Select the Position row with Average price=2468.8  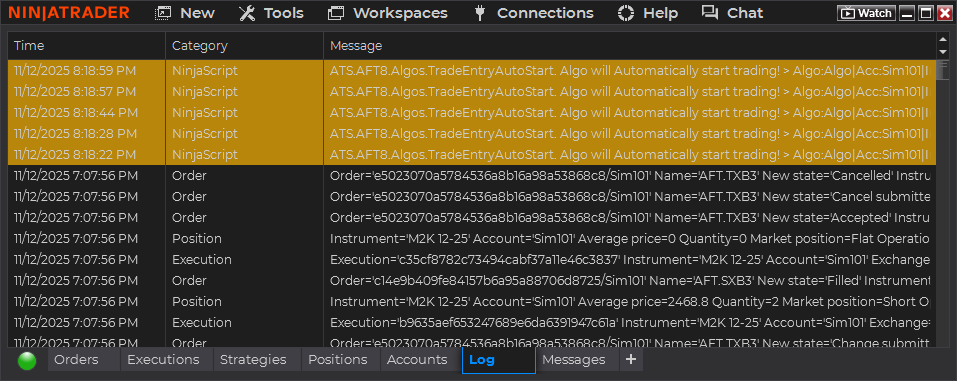[471, 301]
